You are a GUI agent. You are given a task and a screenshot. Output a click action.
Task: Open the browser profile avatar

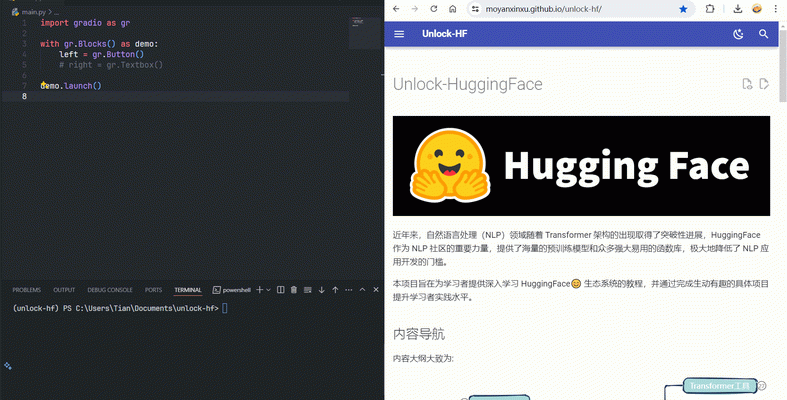(757, 9)
